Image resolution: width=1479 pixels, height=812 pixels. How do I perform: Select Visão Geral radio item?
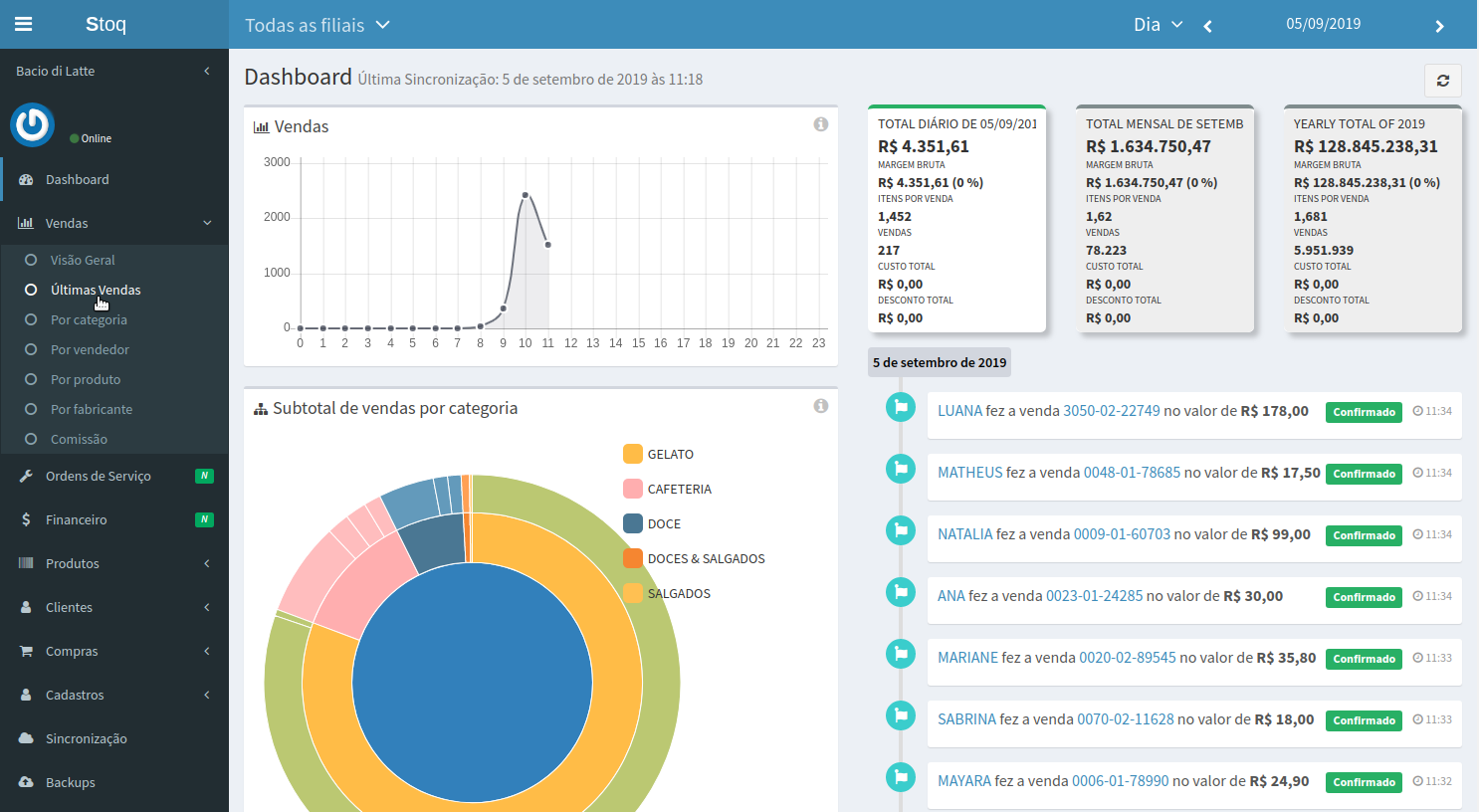point(31,261)
